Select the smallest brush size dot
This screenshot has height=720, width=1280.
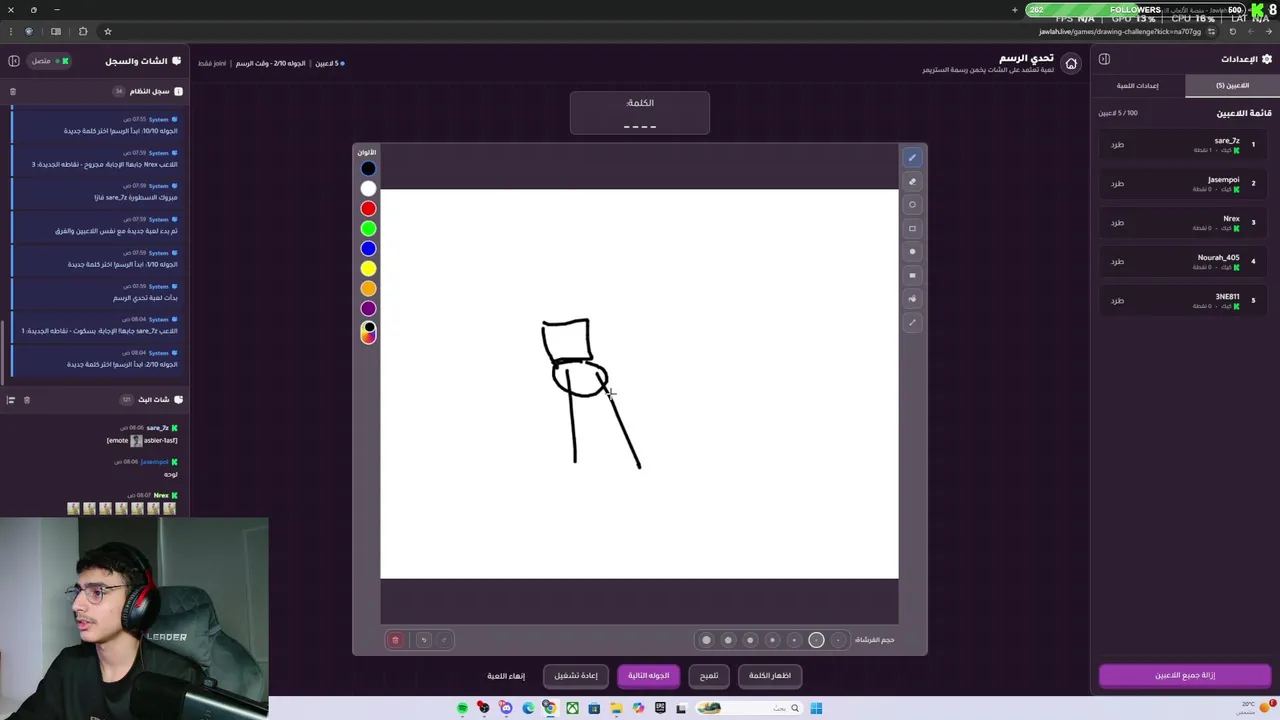(838, 640)
